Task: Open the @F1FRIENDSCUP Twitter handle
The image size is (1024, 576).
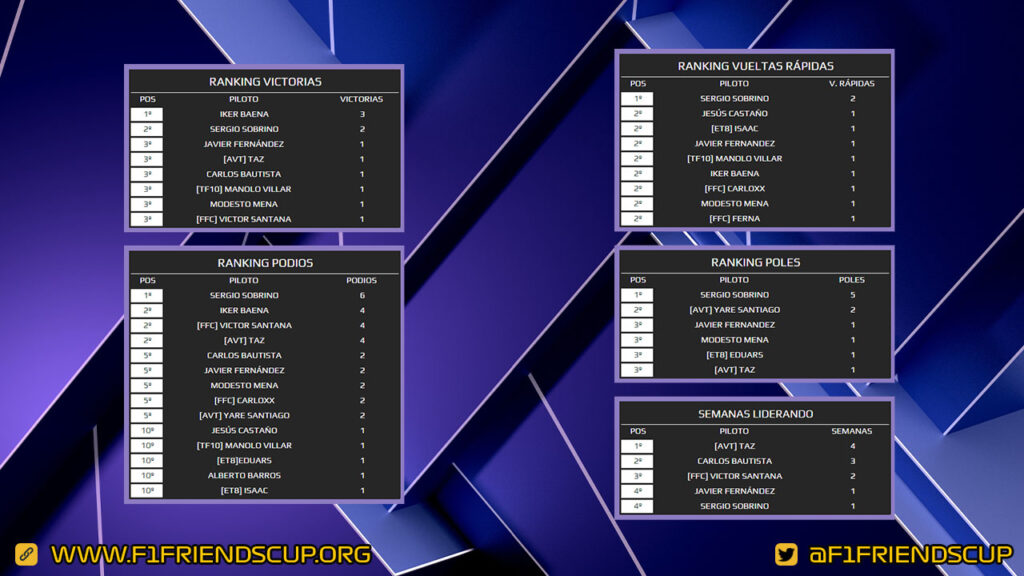Action: pos(910,554)
